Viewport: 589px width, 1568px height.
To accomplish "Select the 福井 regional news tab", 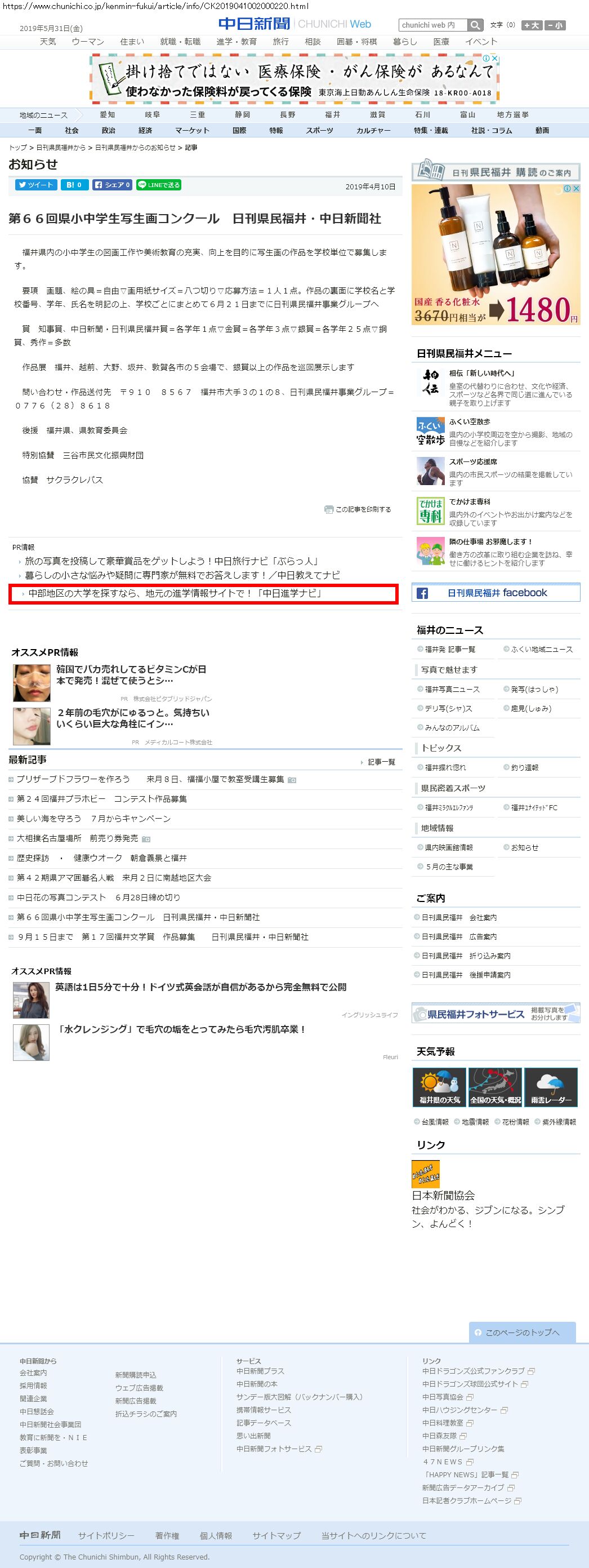I will (332, 114).
